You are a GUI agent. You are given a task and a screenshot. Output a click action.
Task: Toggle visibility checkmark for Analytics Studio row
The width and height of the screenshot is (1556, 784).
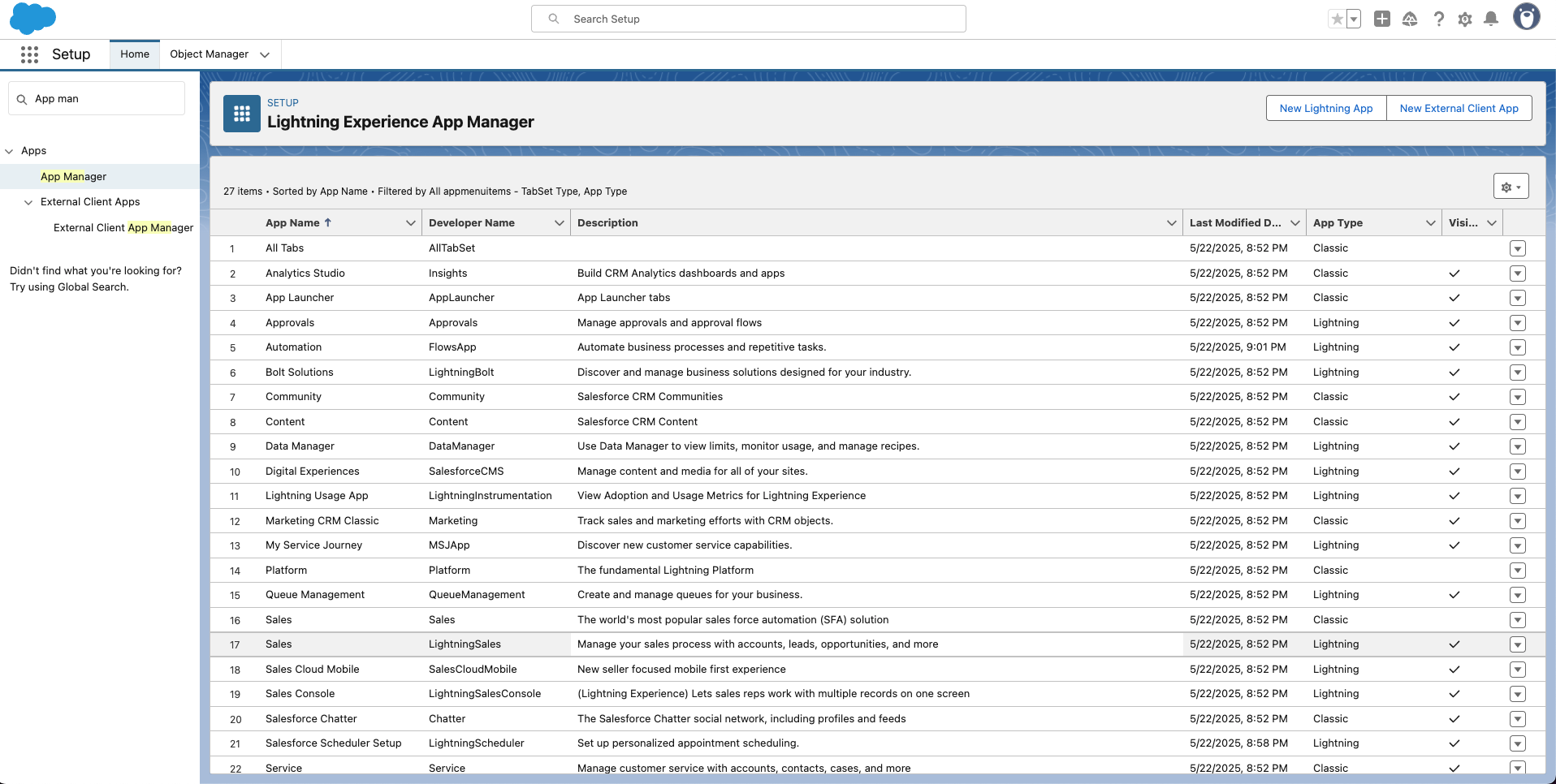coord(1454,274)
